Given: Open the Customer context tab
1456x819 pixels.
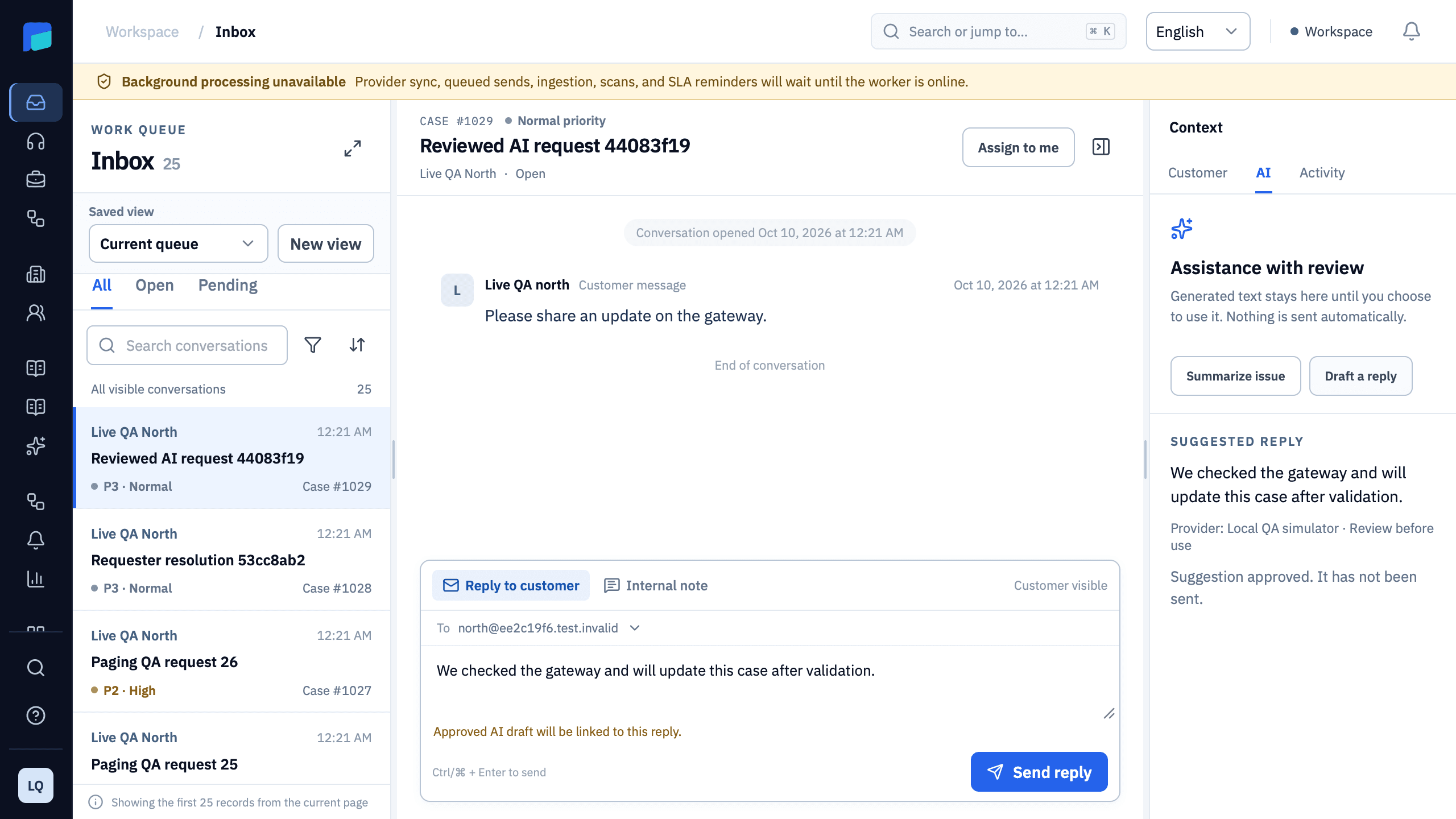Looking at the screenshot, I should [x=1198, y=172].
